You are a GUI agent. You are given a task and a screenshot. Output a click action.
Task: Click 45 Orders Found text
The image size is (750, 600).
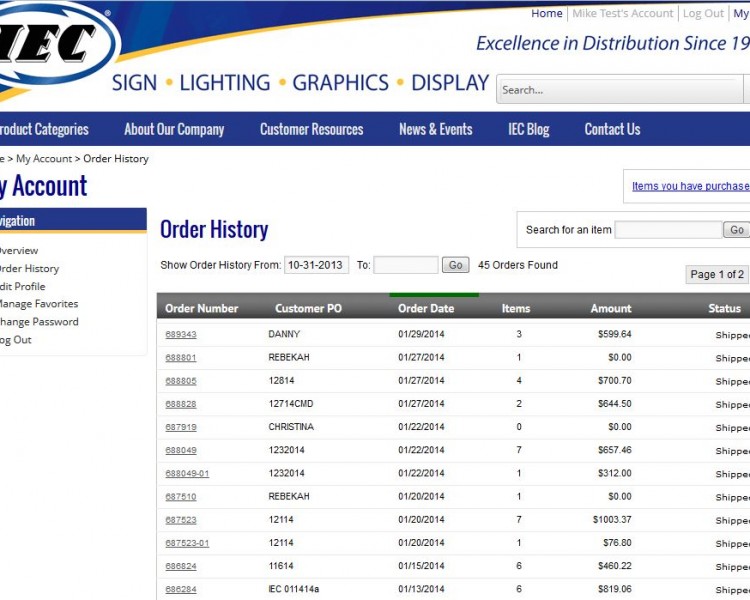coord(518,265)
